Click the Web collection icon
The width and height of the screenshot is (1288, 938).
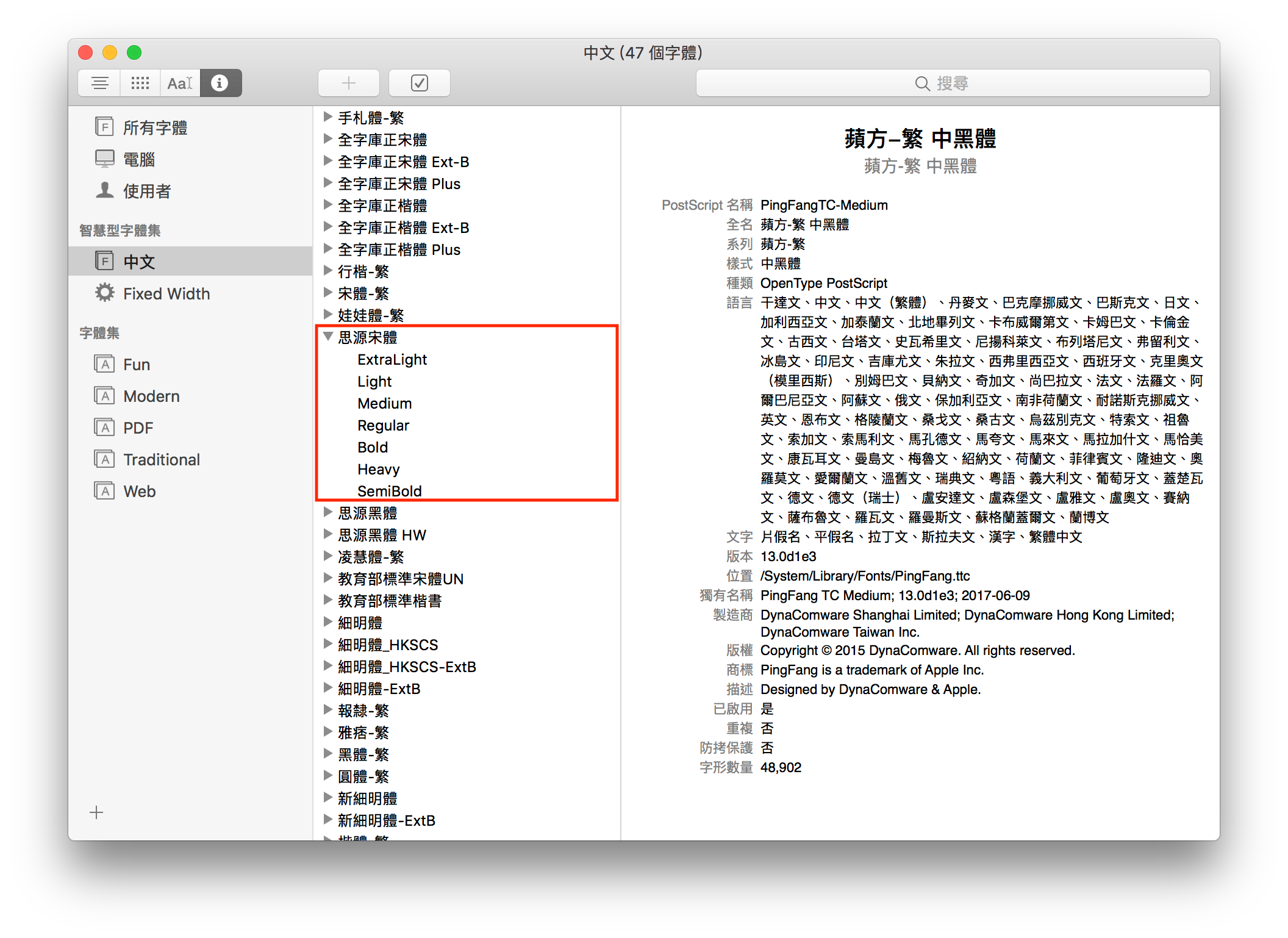tap(104, 491)
